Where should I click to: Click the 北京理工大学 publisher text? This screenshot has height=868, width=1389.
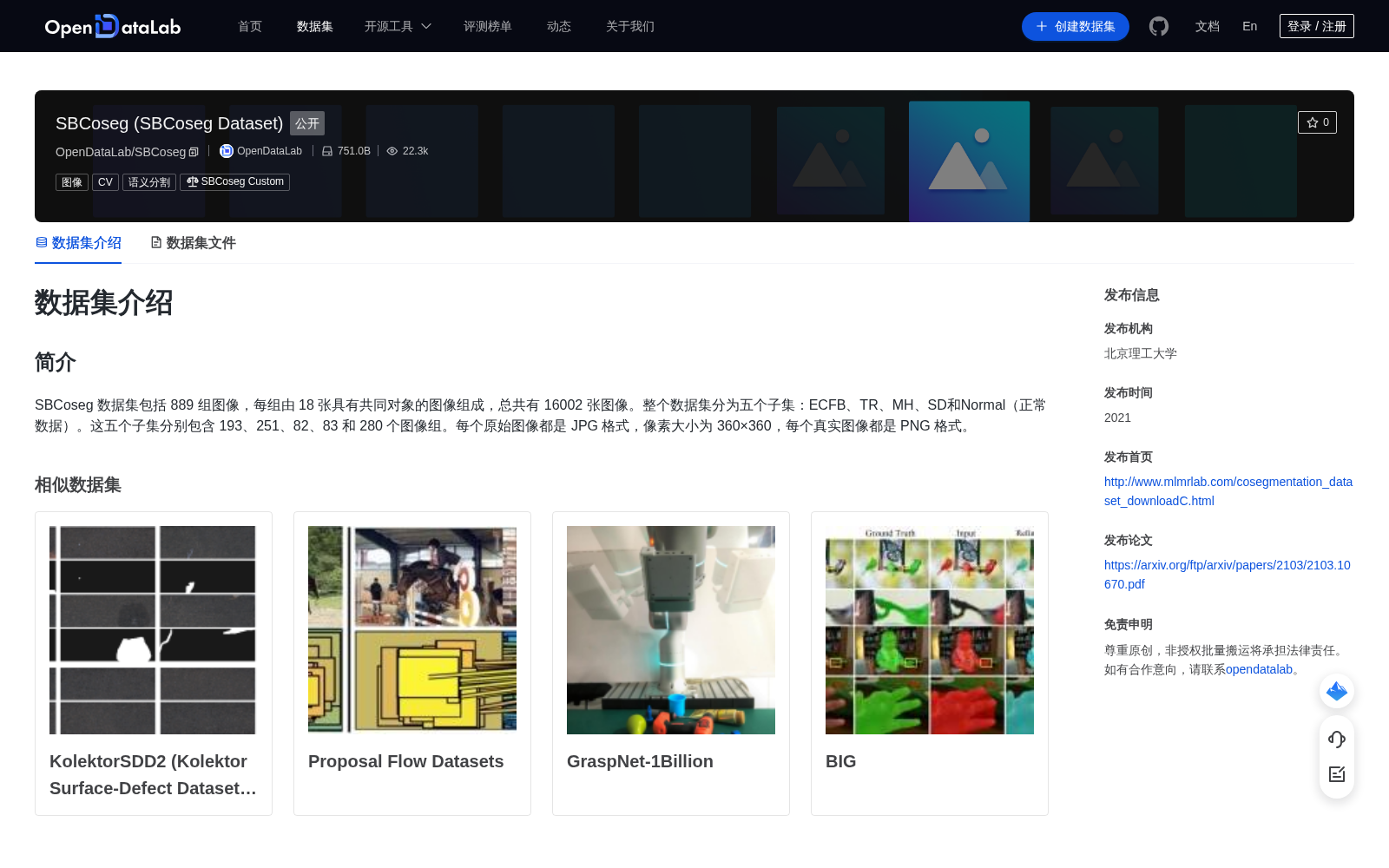(1141, 353)
